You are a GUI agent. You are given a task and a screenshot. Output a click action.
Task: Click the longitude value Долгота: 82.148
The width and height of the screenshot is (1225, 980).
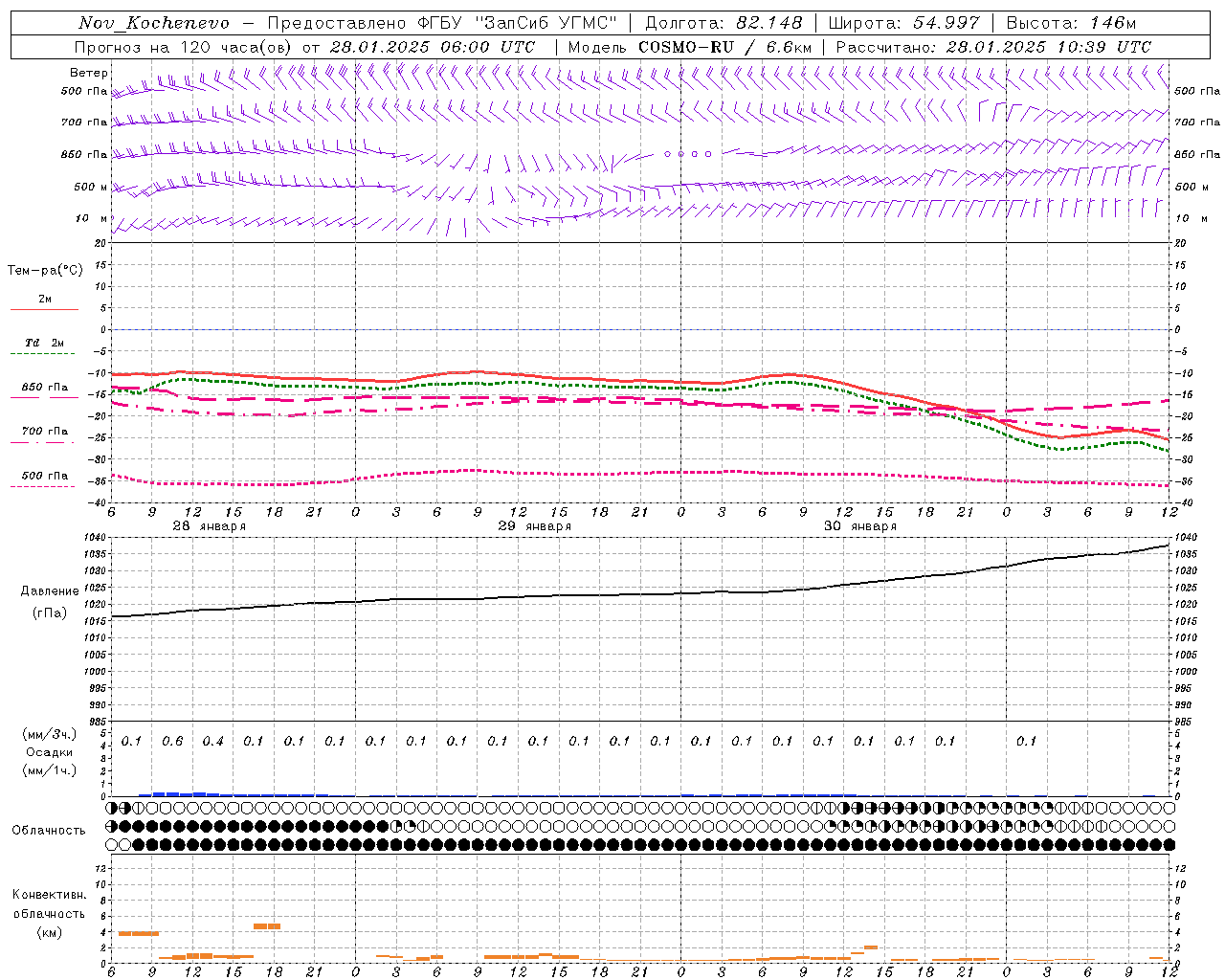[724, 23]
